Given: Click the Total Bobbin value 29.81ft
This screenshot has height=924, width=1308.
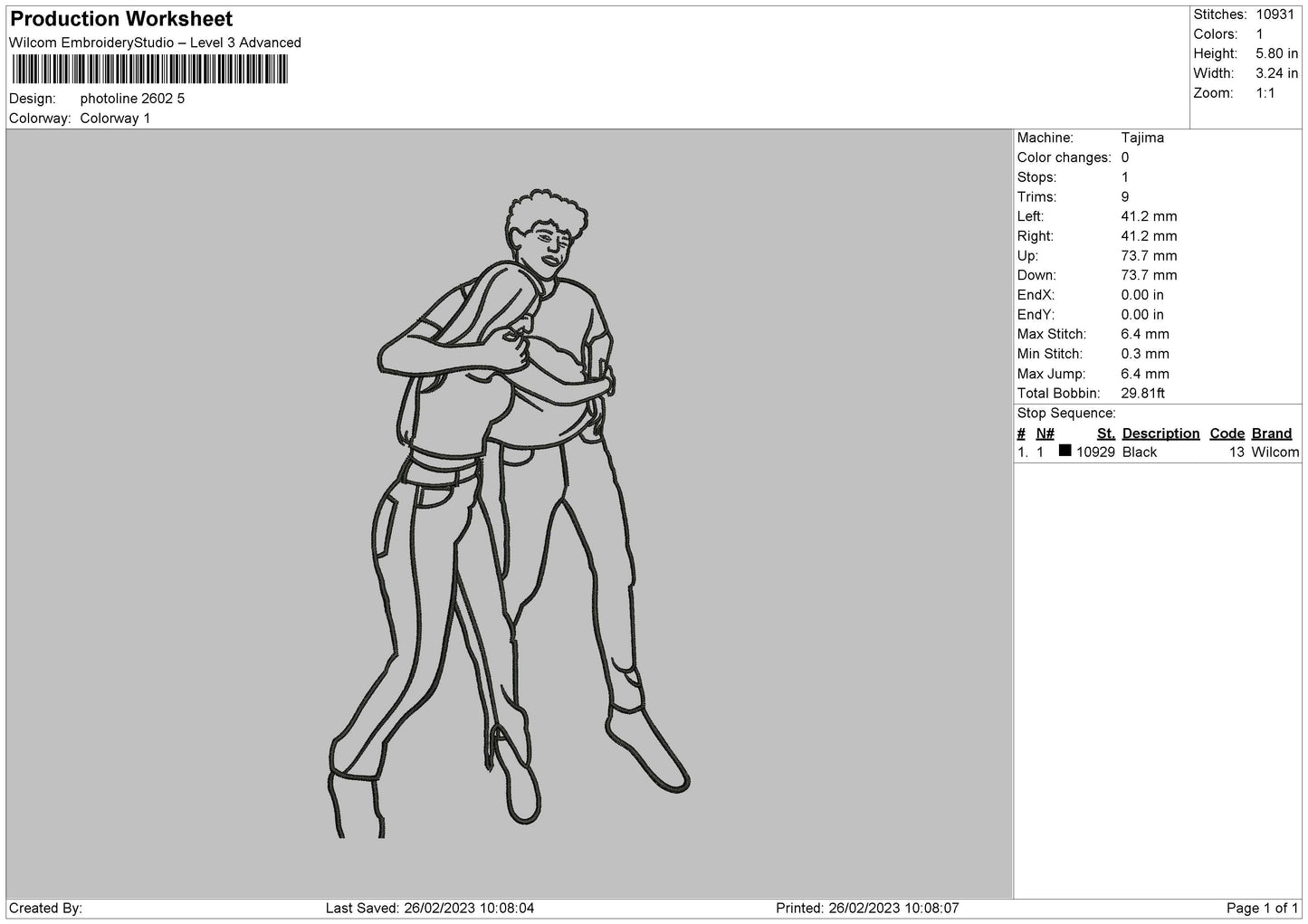Looking at the screenshot, I should pos(1143,394).
